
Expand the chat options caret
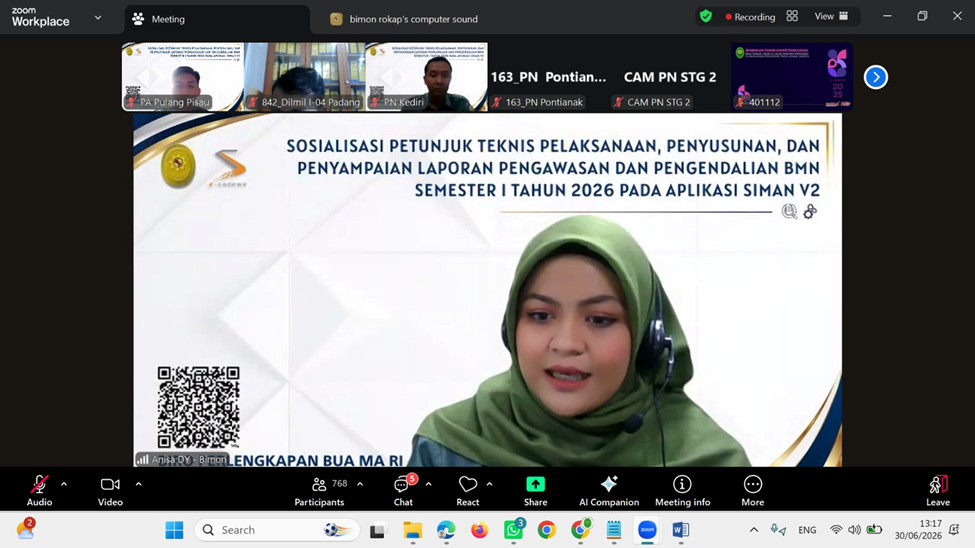click(x=428, y=484)
